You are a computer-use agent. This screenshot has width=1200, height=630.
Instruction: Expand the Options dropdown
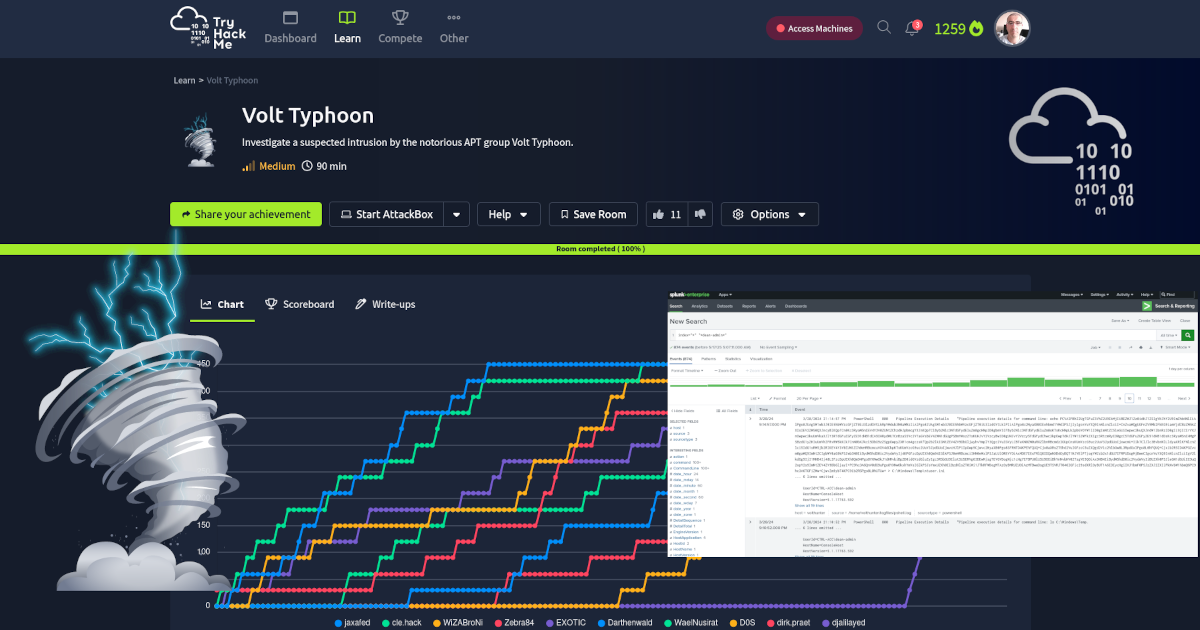click(x=769, y=214)
